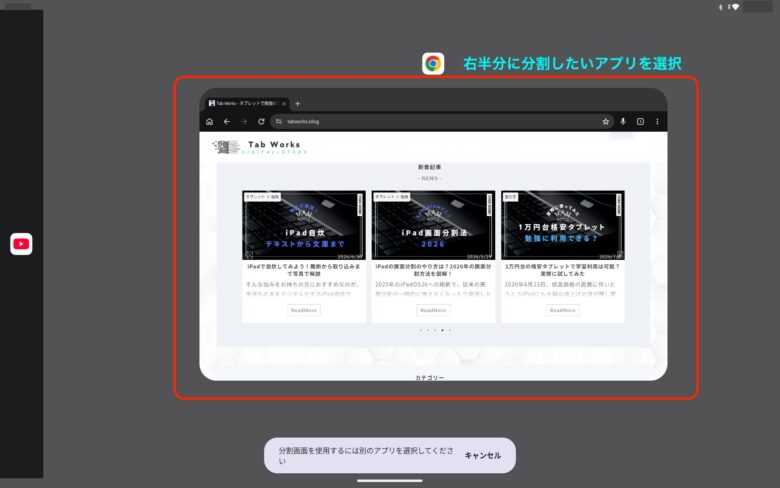The height and width of the screenshot is (488, 780).
Task: Click the site info icon in address bar
Action: click(279, 121)
